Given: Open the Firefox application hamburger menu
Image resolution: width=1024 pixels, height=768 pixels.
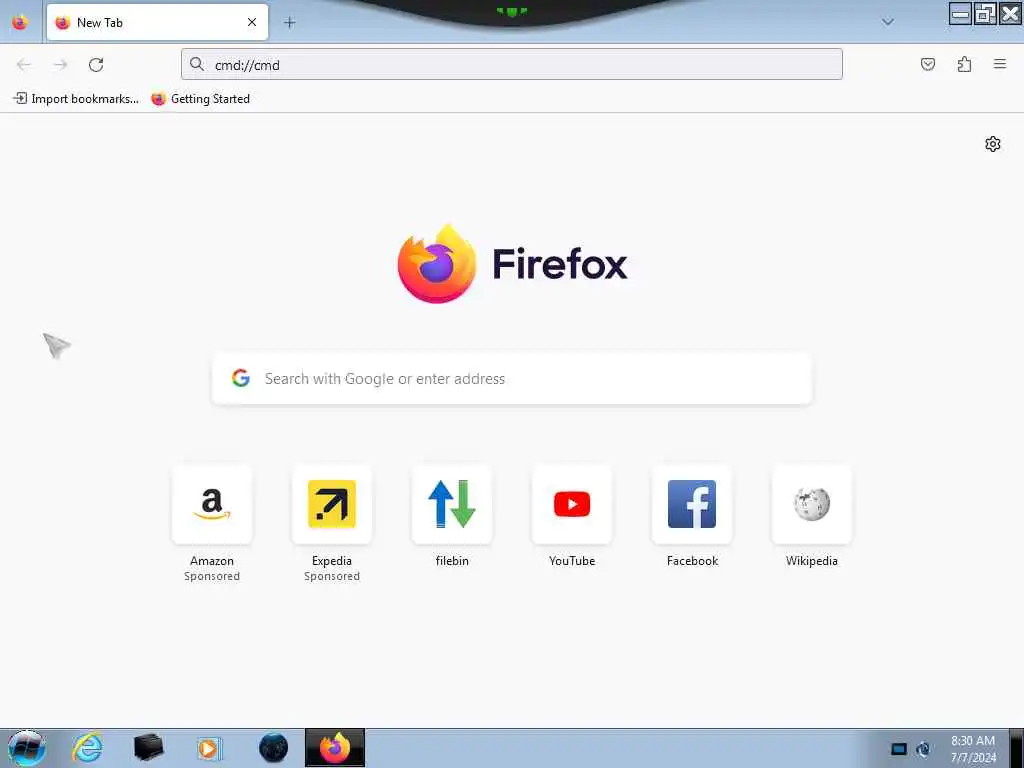Looking at the screenshot, I should 1000,64.
